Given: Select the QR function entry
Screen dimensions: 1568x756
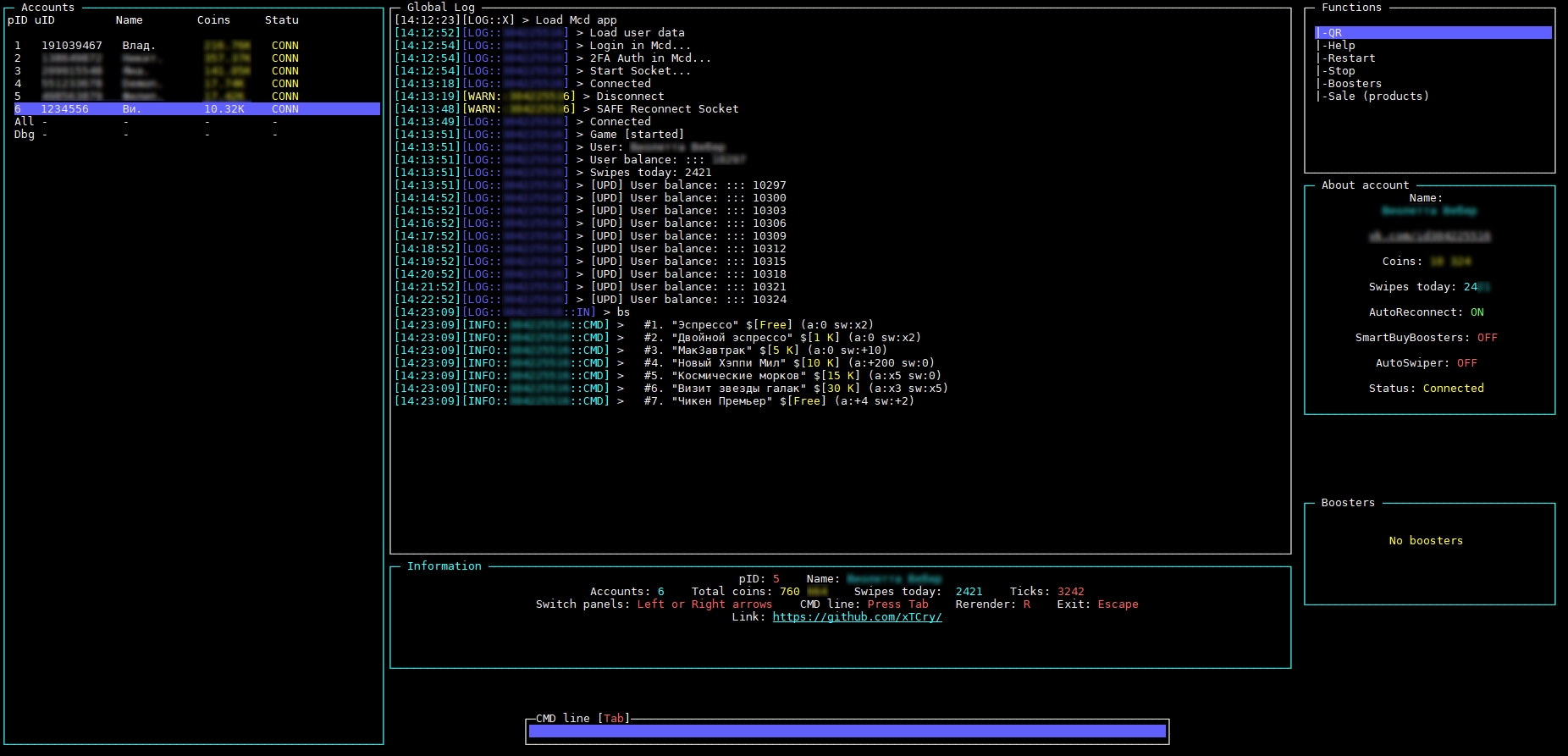Looking at the screenshot, I should tap(1433, 33).
